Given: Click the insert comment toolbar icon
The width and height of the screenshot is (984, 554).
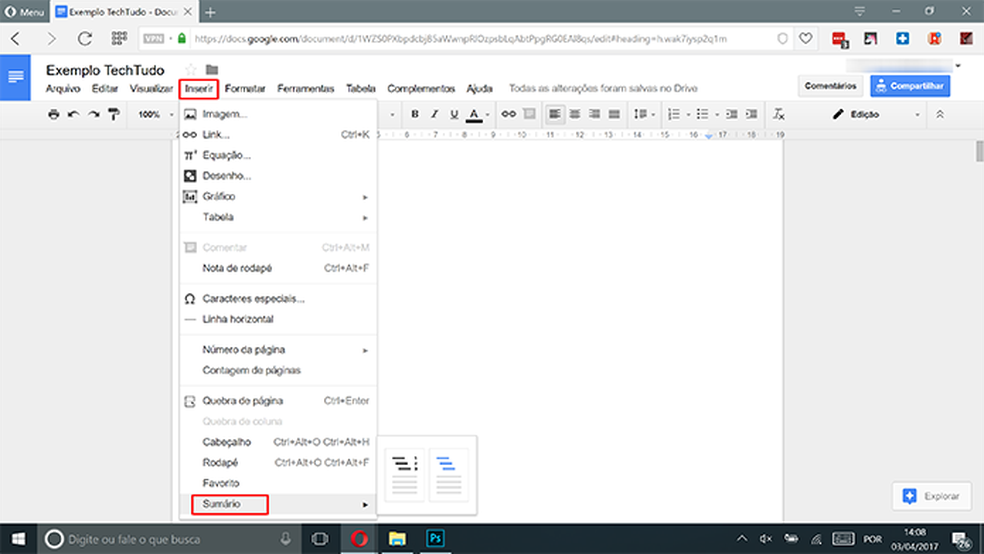Looking at the screenshot, I should coord(530,114).
